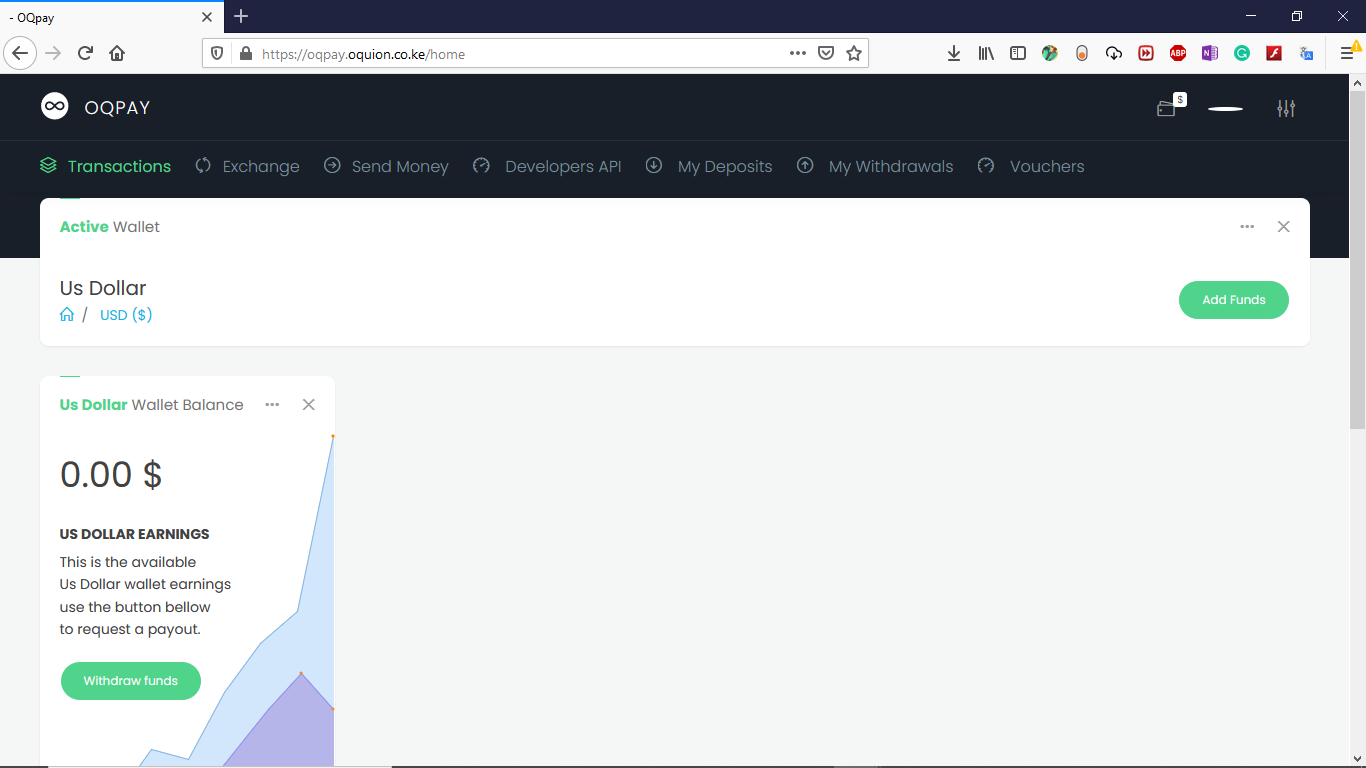Click the tracking protection shield icon

pos(217,54)
